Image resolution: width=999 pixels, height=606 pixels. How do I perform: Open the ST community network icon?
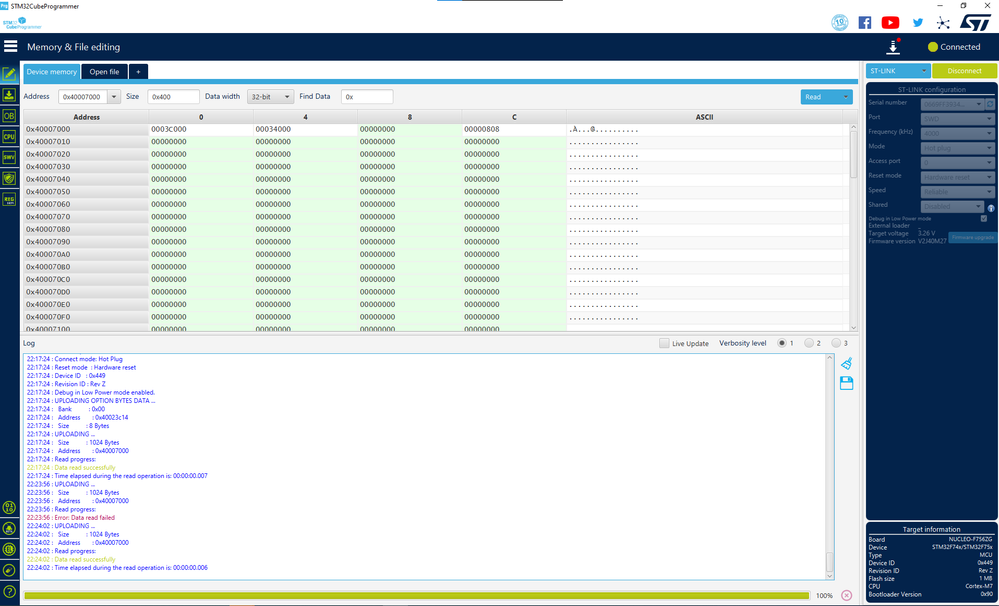coord(943,23)
